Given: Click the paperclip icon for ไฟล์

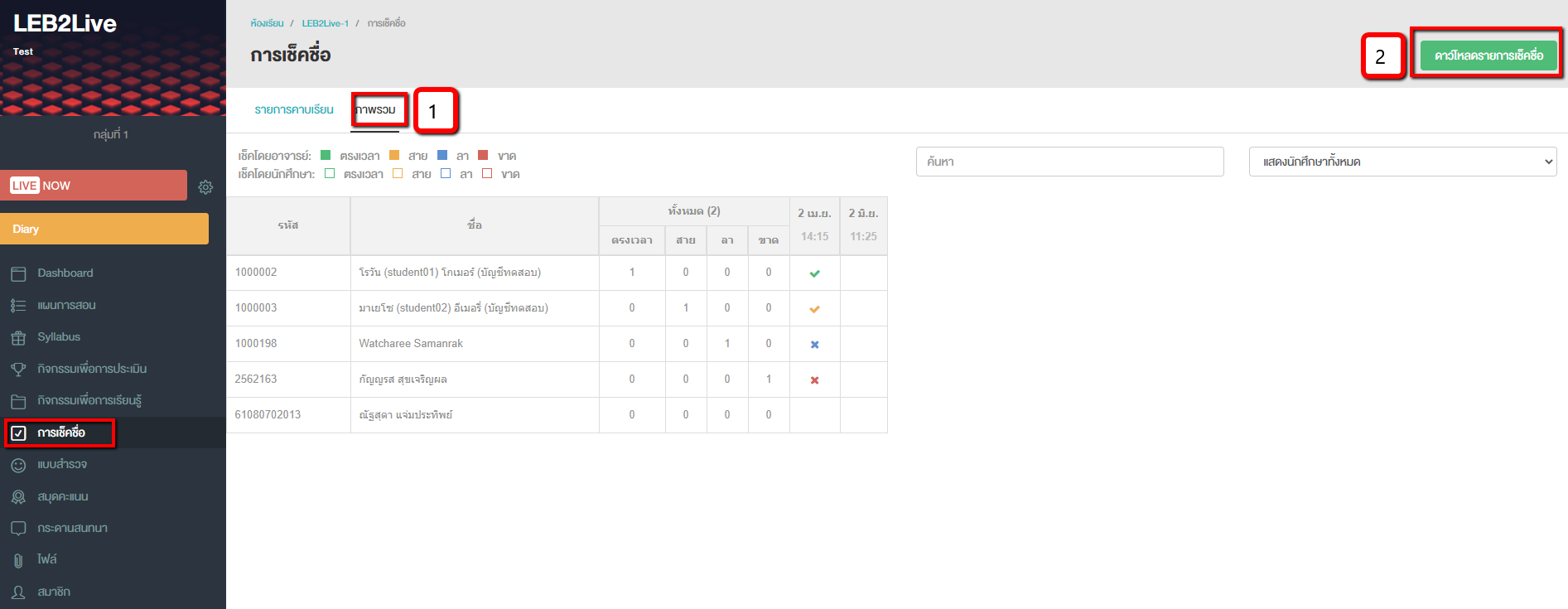Looking at the screenshot, I should [18, 560].
